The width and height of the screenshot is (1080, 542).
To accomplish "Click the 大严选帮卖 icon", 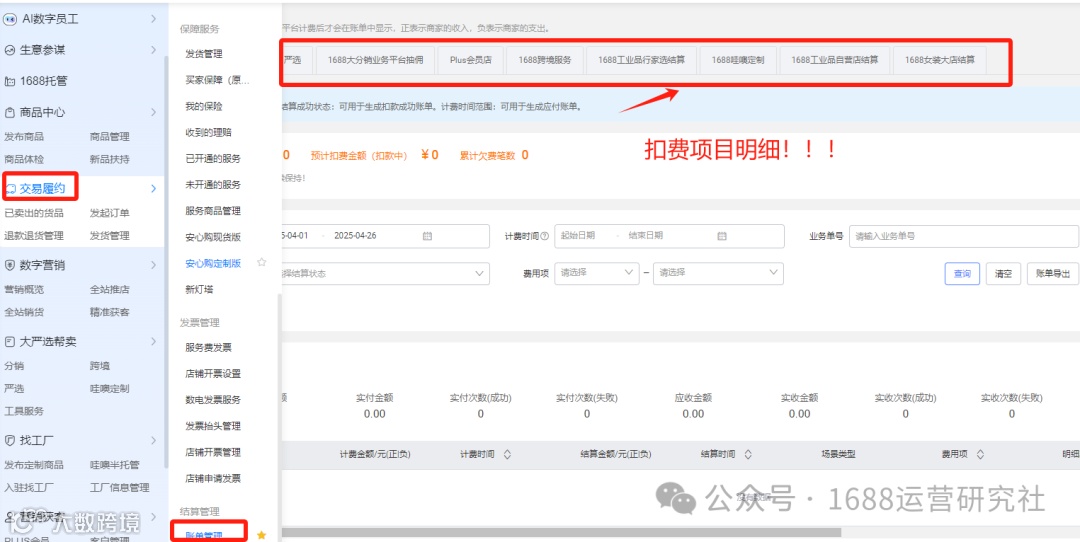I will point(10,342).
